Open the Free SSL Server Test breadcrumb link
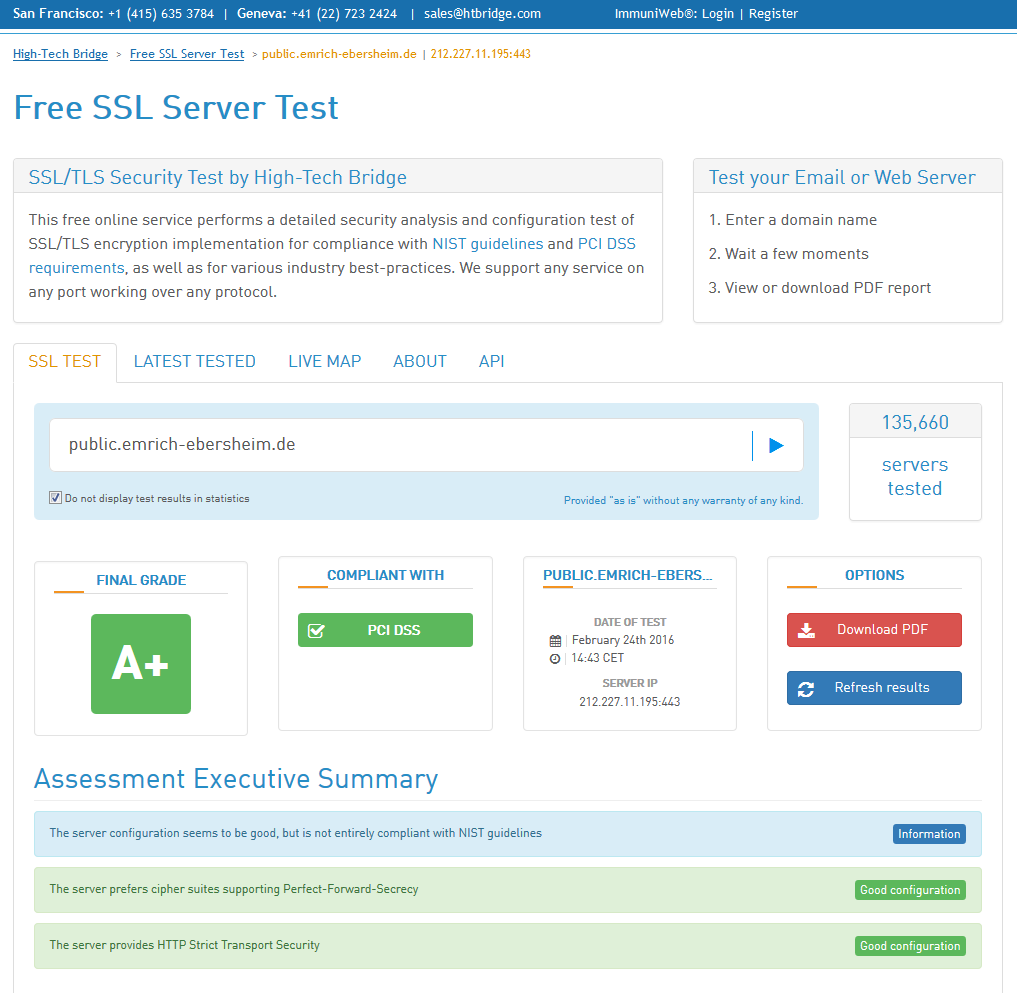The width and height of the screenshot is (1017, 993). (187, 54)
